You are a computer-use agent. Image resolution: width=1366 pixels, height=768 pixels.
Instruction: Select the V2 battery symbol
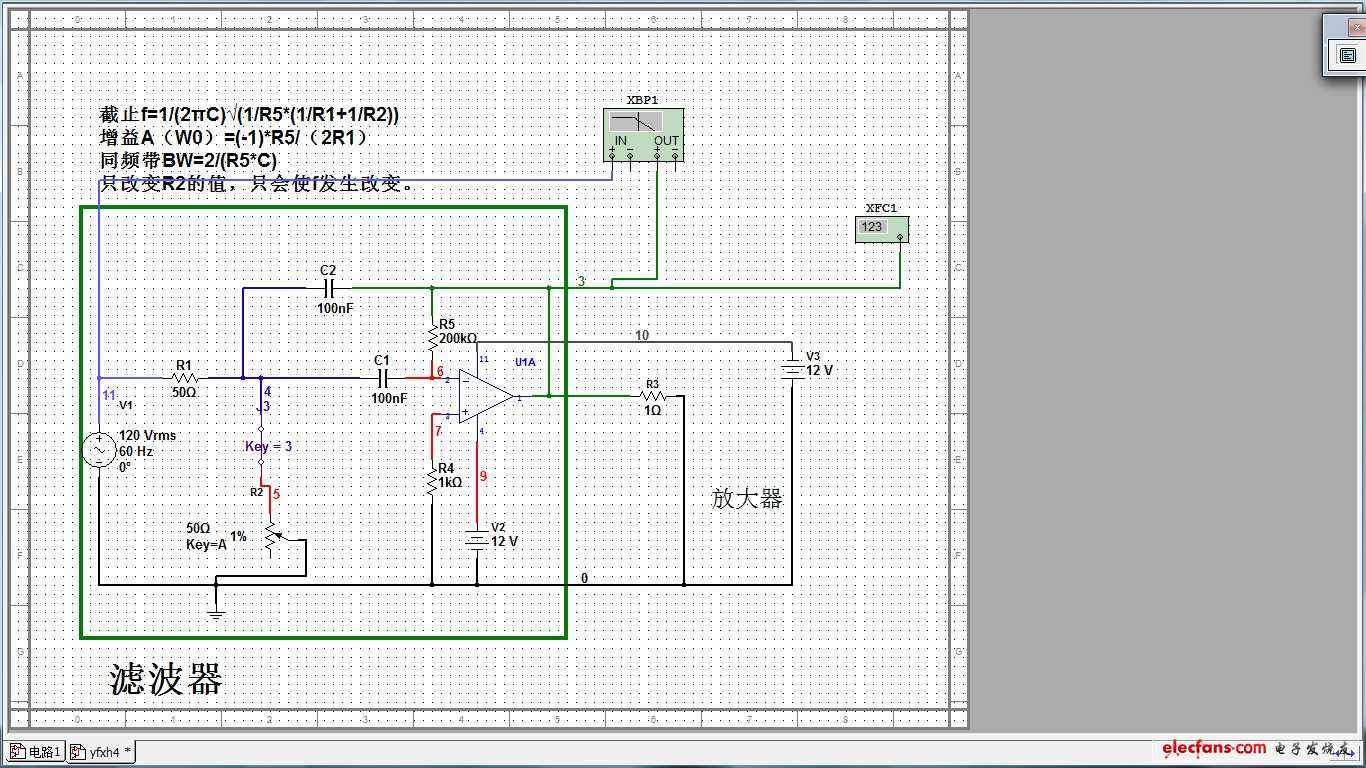[x=477, y=540]
